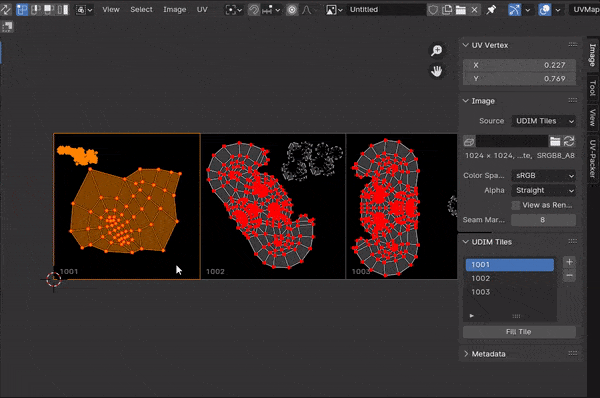600x398 pixels.
Task: Switch to the View sidebar tab
Action: point(592,117)
